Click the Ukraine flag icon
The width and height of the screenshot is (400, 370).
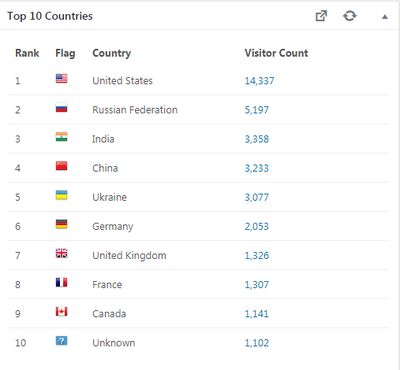(61, 195)
